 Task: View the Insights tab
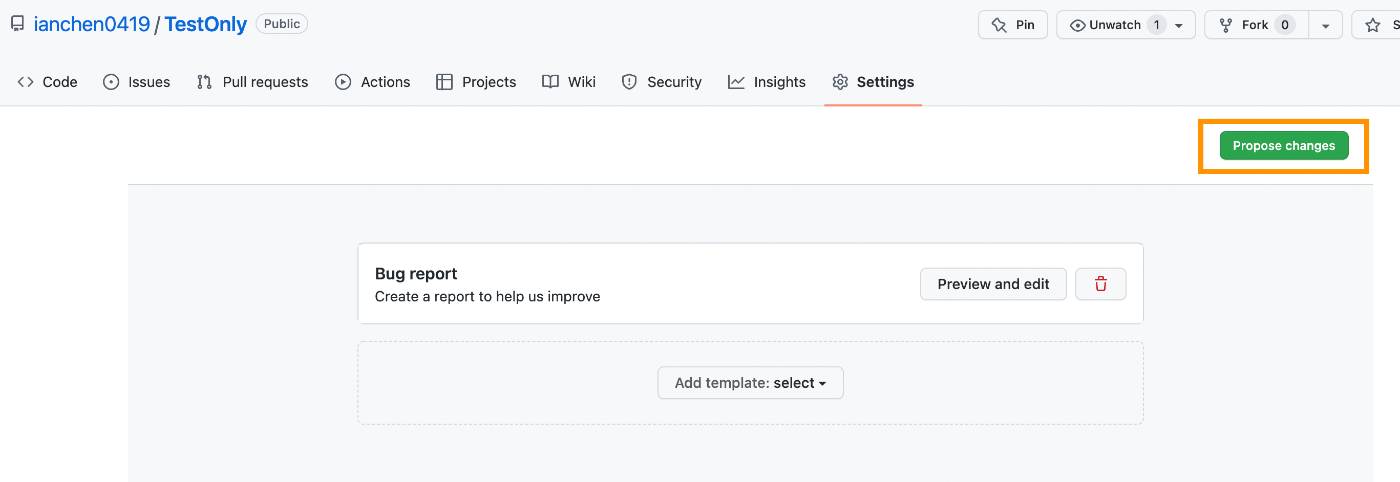pyautogui.click(x=767, y=82)
